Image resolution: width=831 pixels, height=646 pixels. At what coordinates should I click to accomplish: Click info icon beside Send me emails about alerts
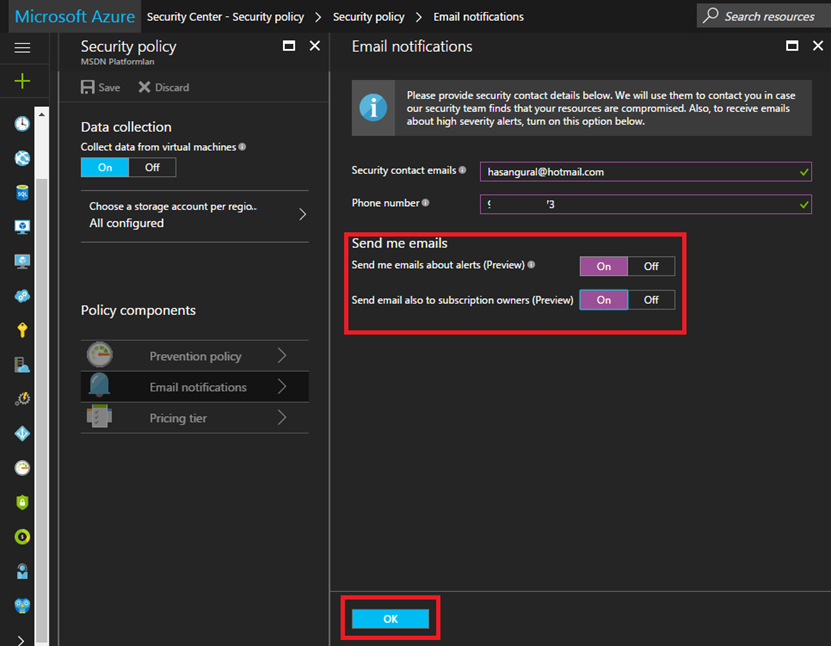point(531,264)
